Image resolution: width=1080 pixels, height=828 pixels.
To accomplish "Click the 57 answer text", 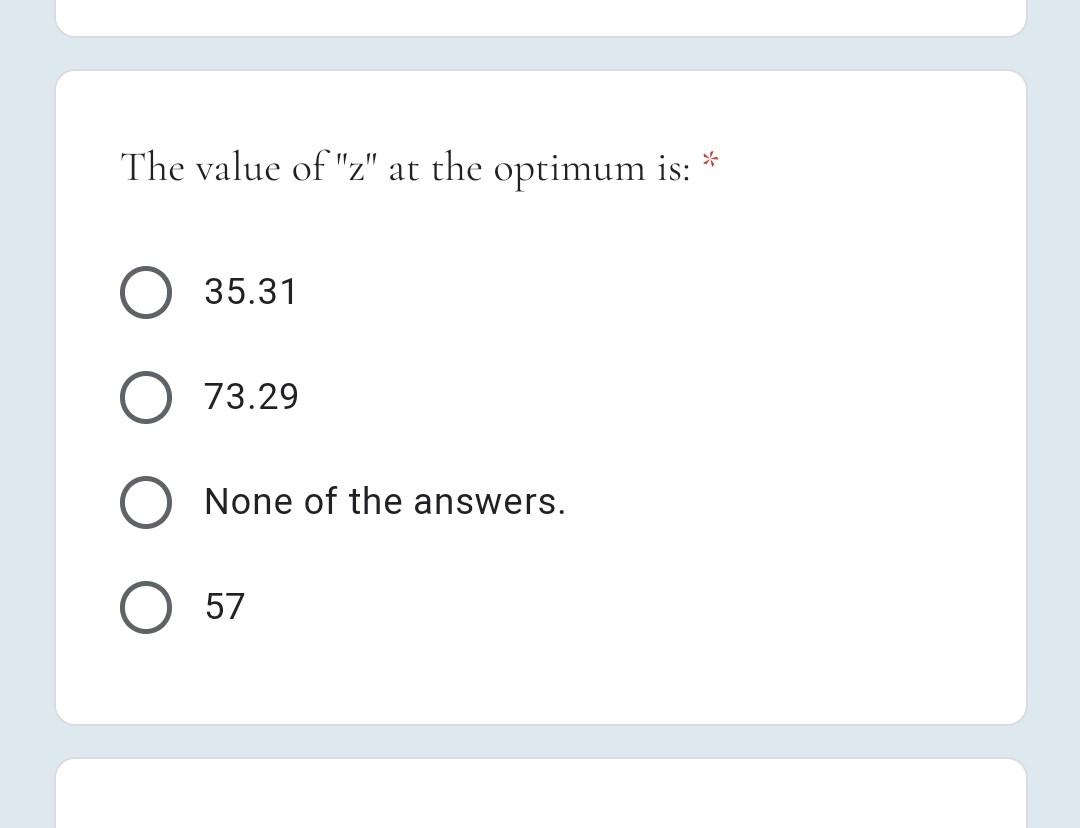I will point(224,607).
